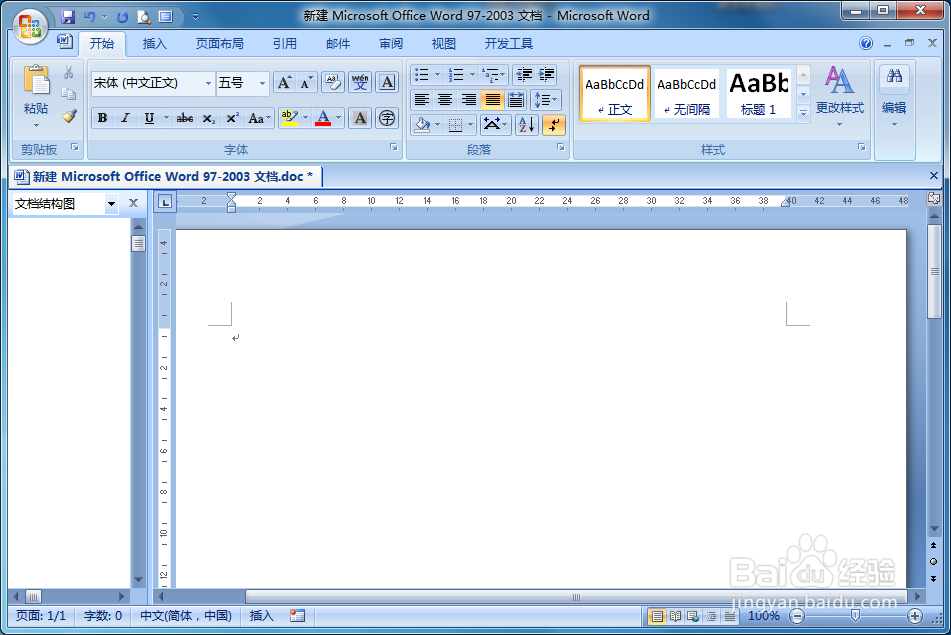The width and height of the screenshot is (951, 635).
Task: Click the 字数: 0 status bar item
Action: point(102,616)
